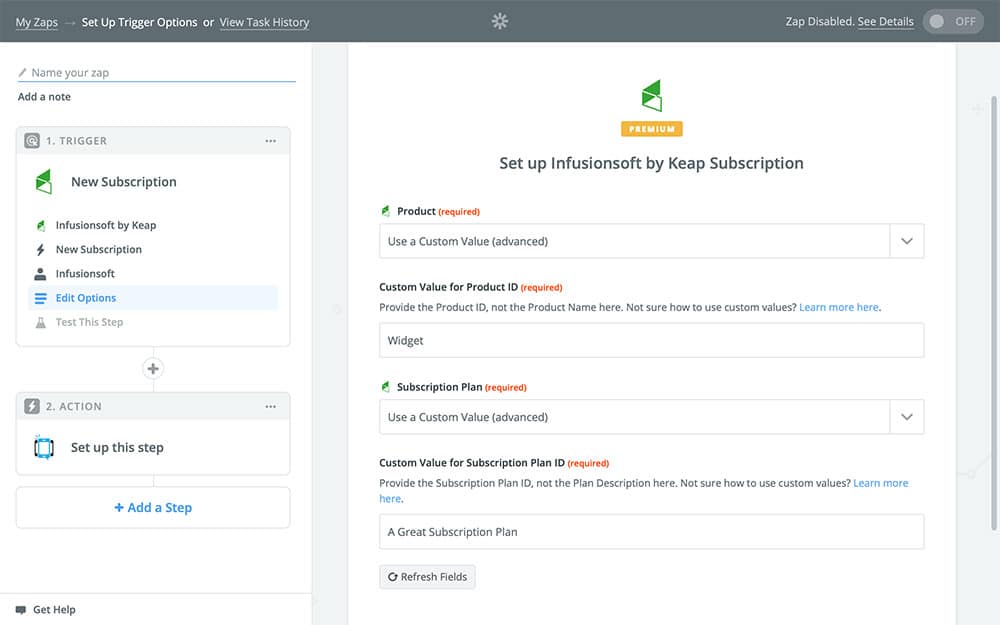Click the action step lightning icon
The image size is (1000, 625).
click(x=32, y=407)
